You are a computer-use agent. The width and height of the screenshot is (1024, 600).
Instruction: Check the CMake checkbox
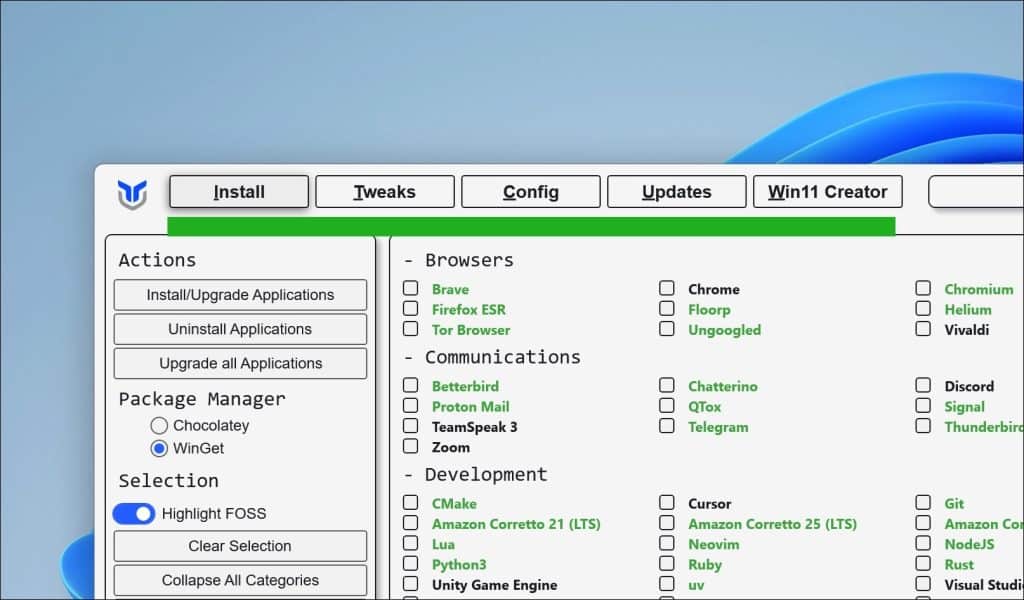pyautogui.click(x=410, y=502)
